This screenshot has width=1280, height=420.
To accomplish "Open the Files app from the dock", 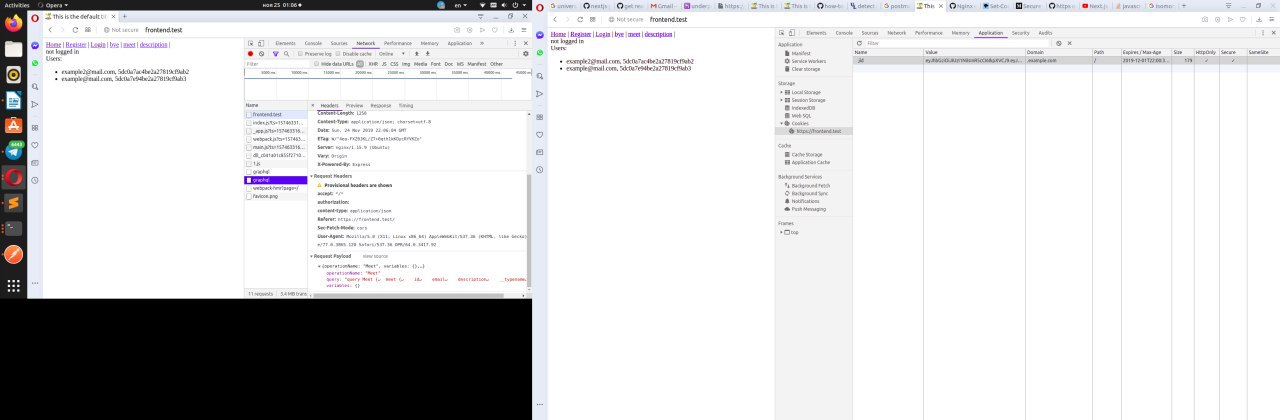I will (x=14, y=48).
